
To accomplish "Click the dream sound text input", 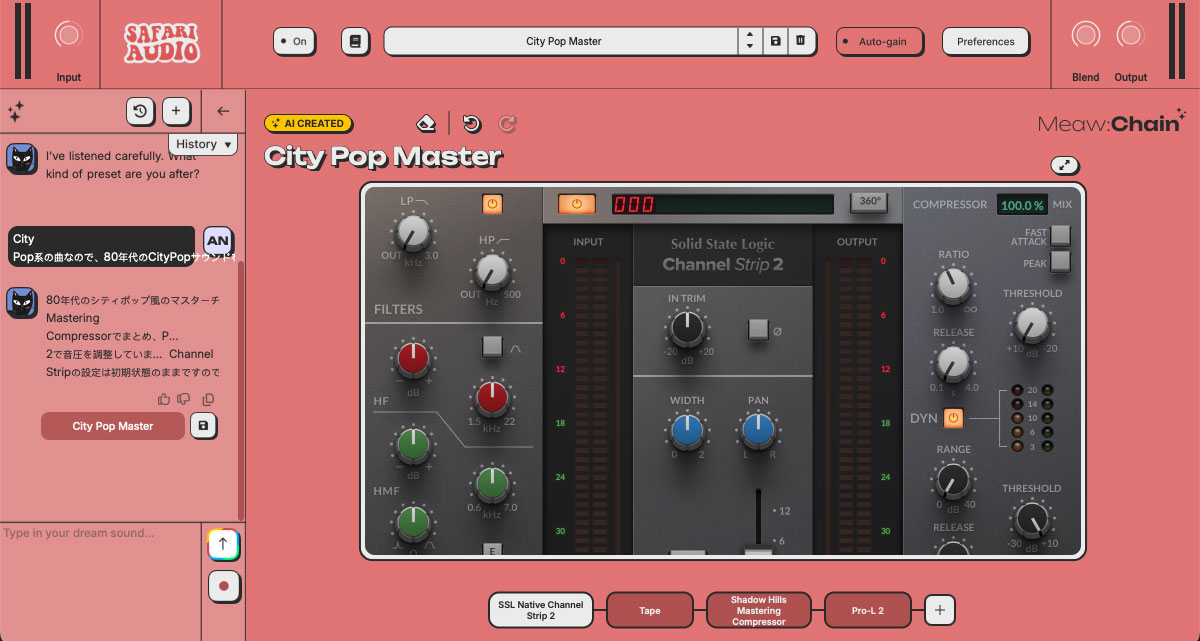I will (100, 580).
